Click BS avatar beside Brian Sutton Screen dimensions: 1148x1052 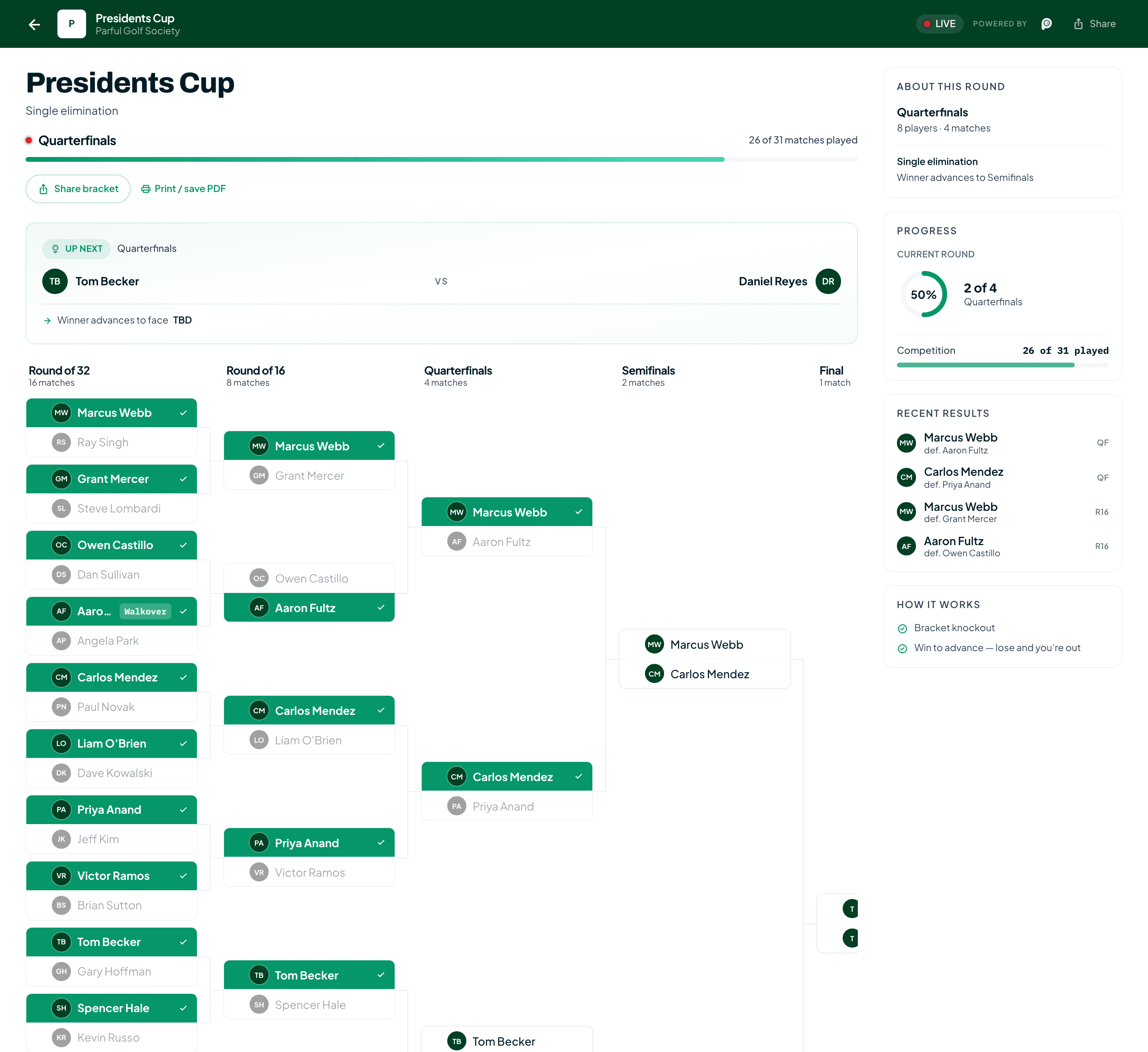tap(61, 905)
